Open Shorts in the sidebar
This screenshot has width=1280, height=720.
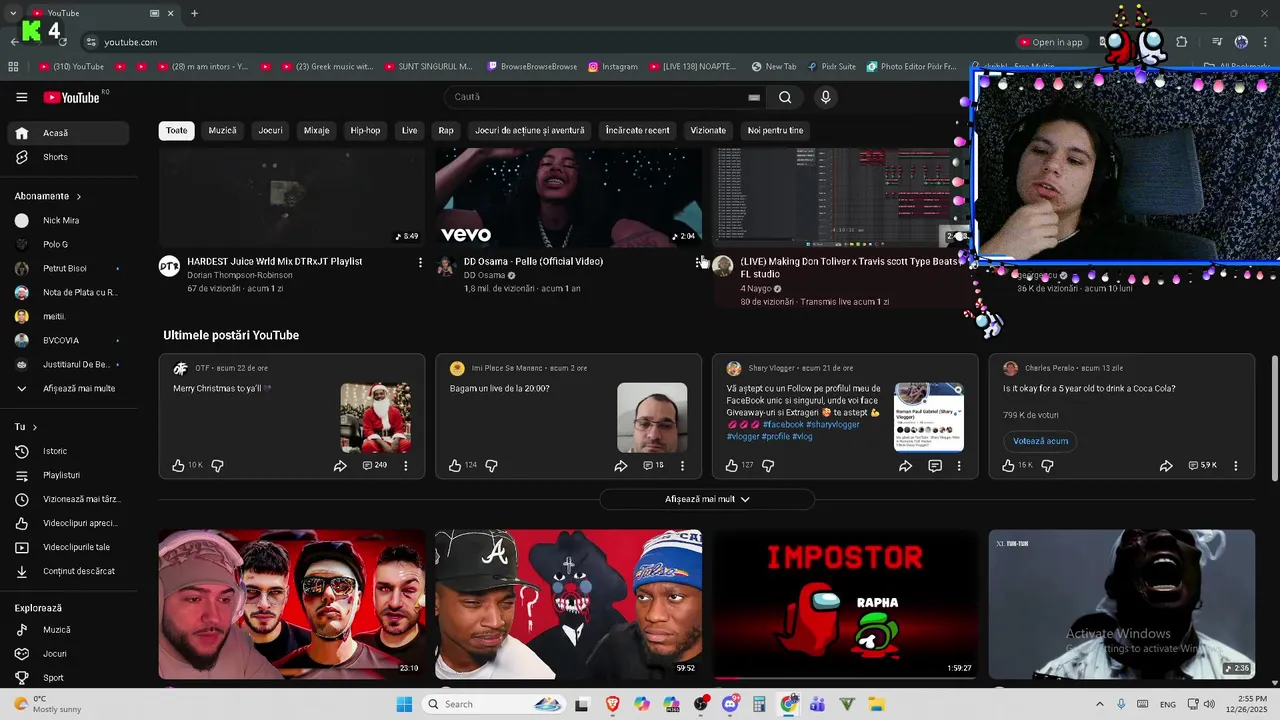(x=68, y=157)
